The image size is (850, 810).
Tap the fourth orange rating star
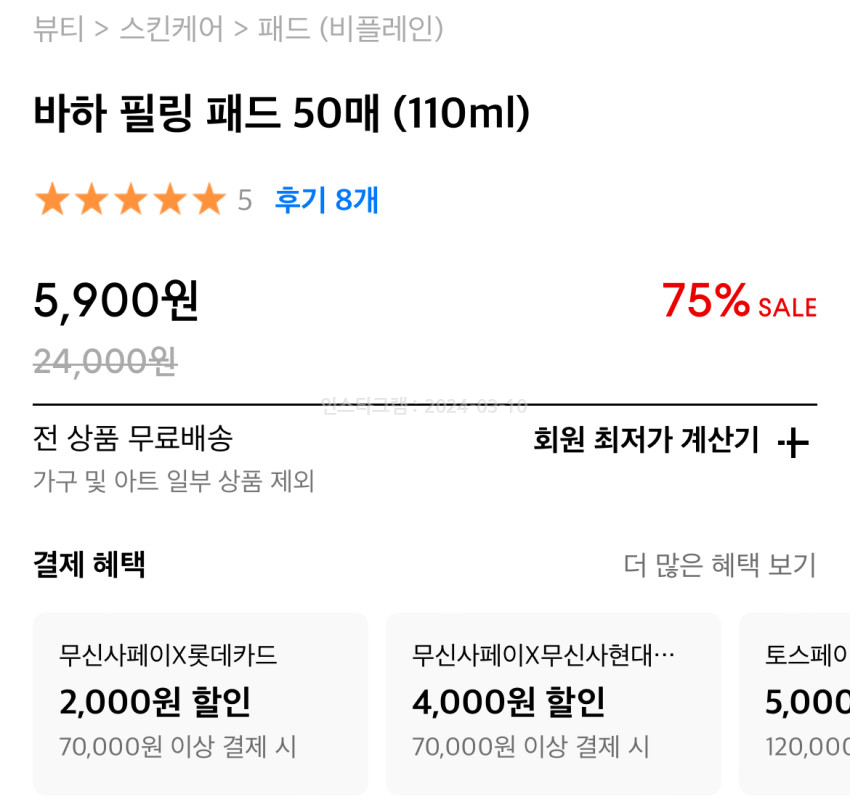[x=170, y=201]
